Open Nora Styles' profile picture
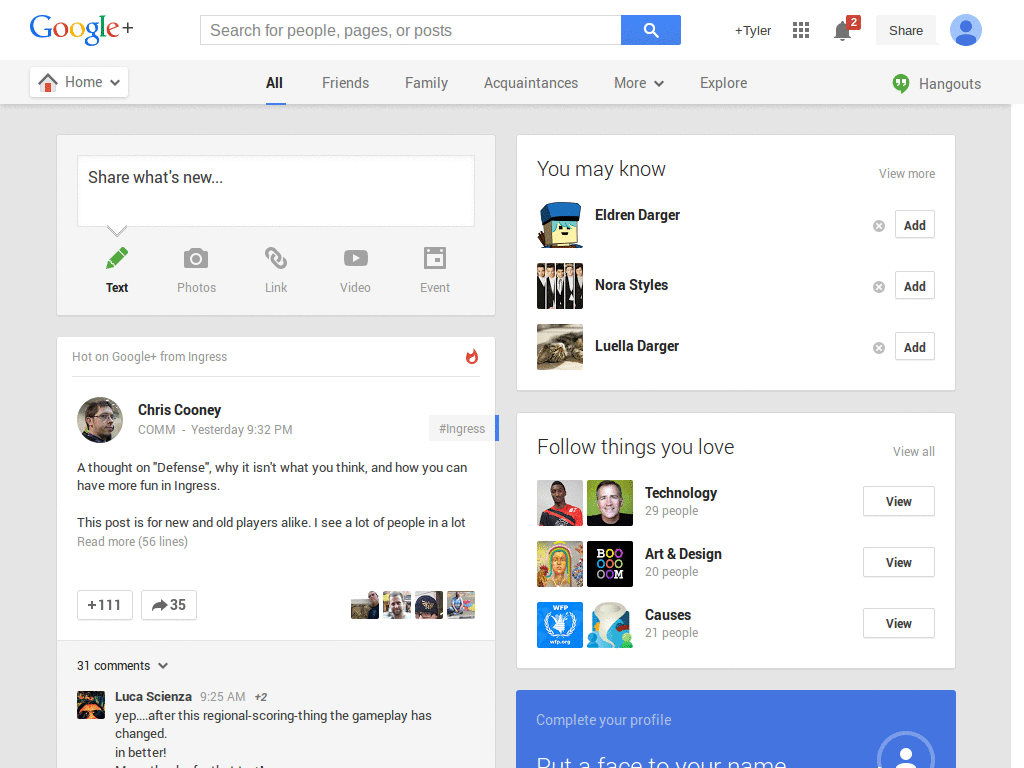This screenshot has width=1024, height=768. [560, 286]
